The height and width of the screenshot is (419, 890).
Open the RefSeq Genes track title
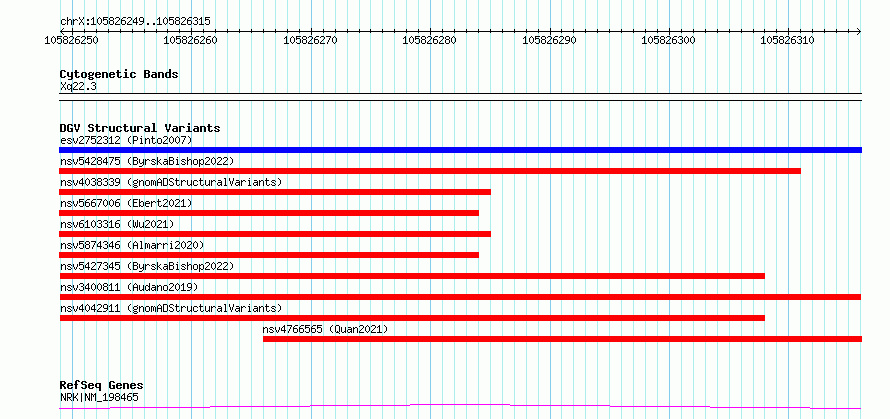pos(101,386)
